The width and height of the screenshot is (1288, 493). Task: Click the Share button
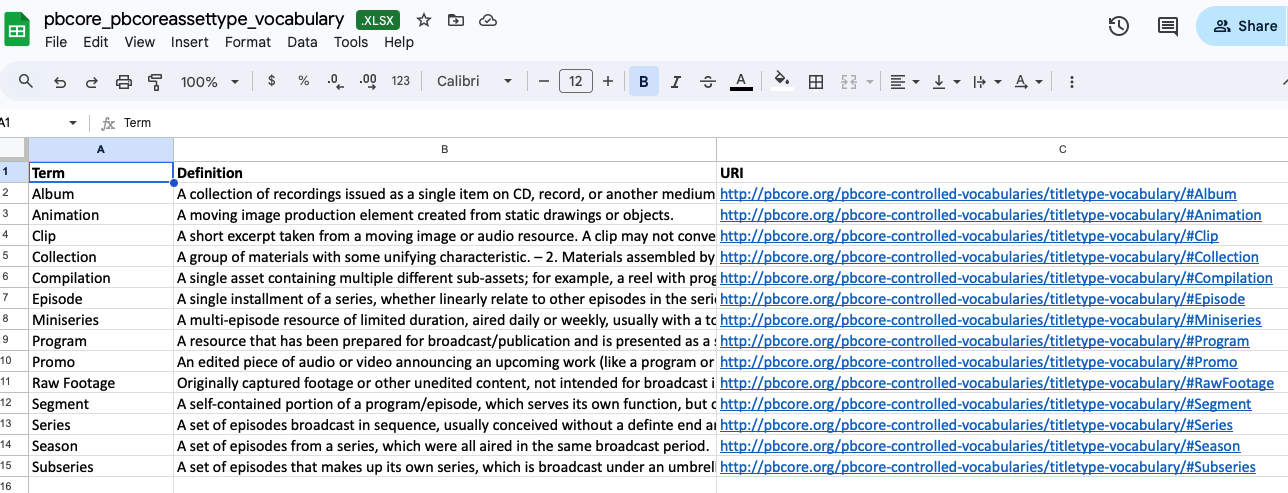pos(1245,27)
